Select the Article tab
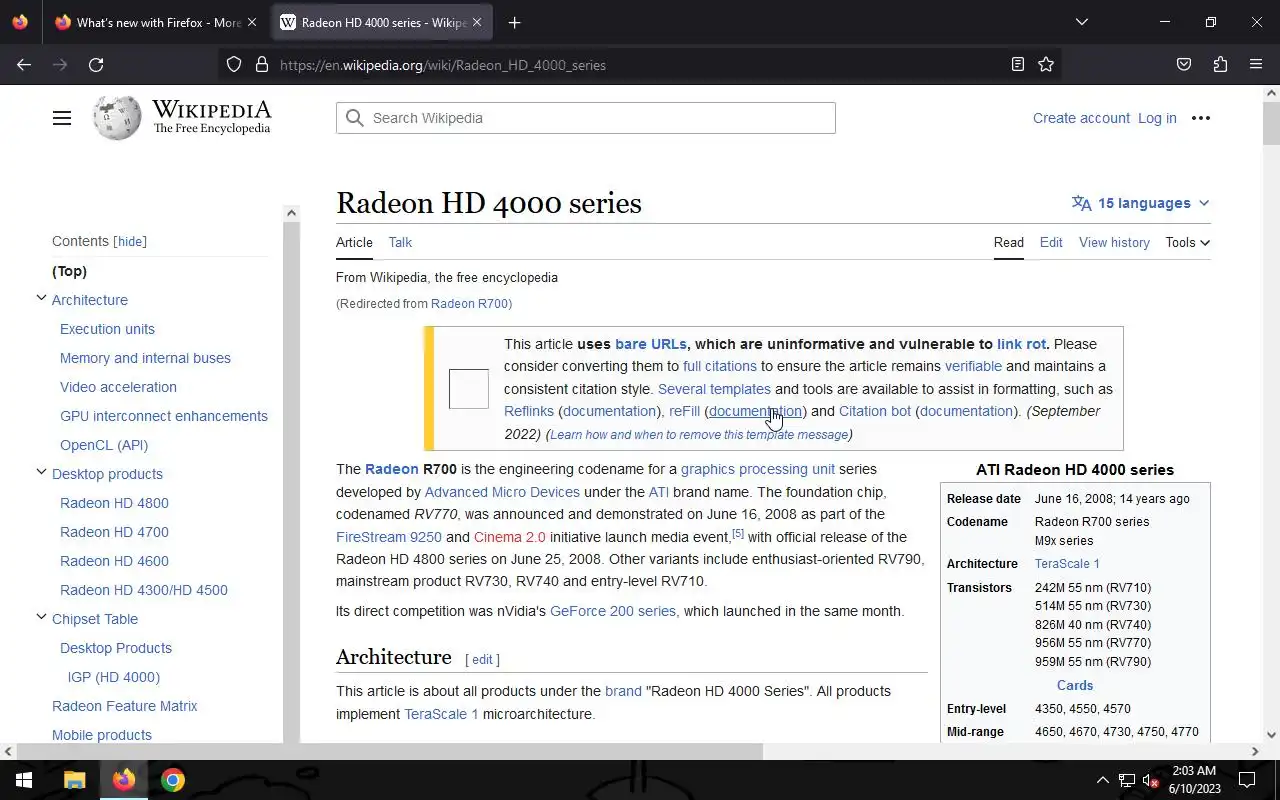1280x800 pixels. click(x=354, y=242)
